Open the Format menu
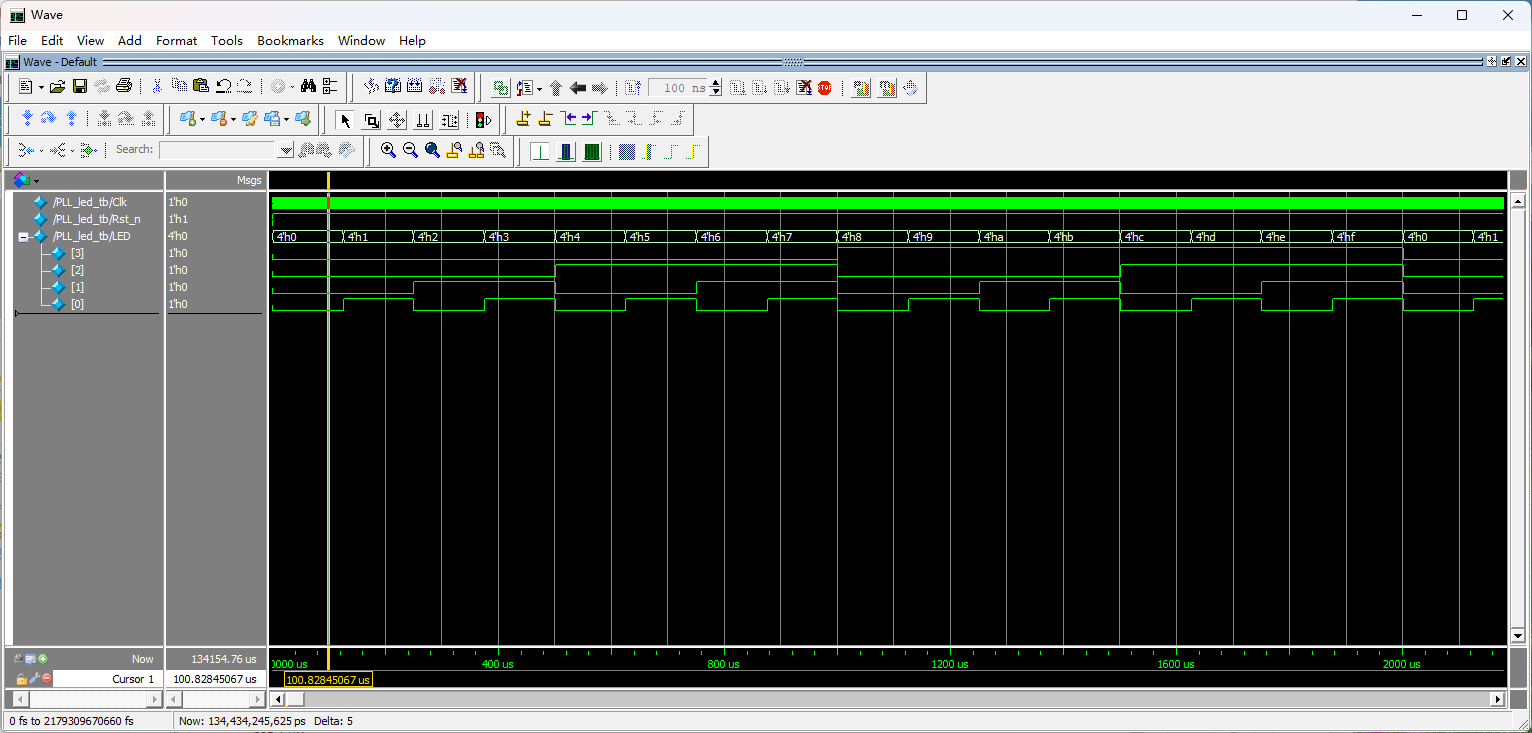1532x733 pixels. click(176, 41)
